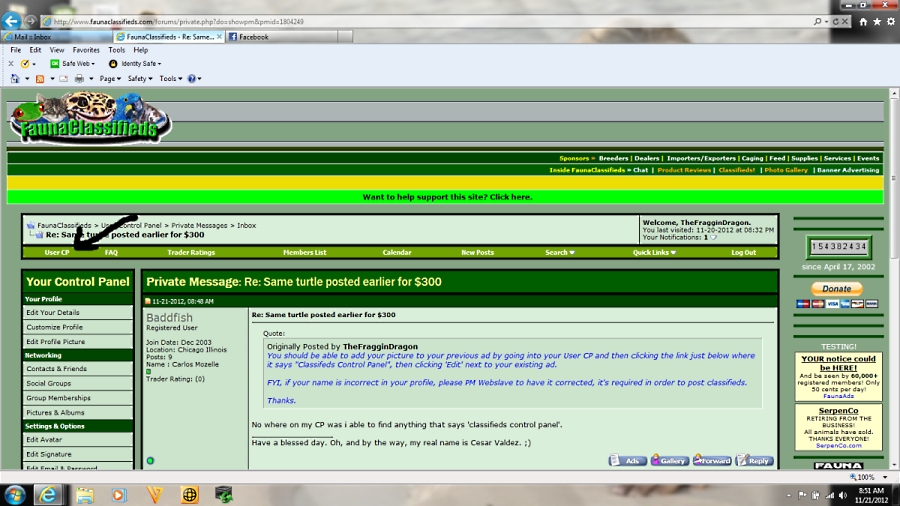Click the browser Forward arrow button
Screen dimensions: 900x506
click(30, 22)
